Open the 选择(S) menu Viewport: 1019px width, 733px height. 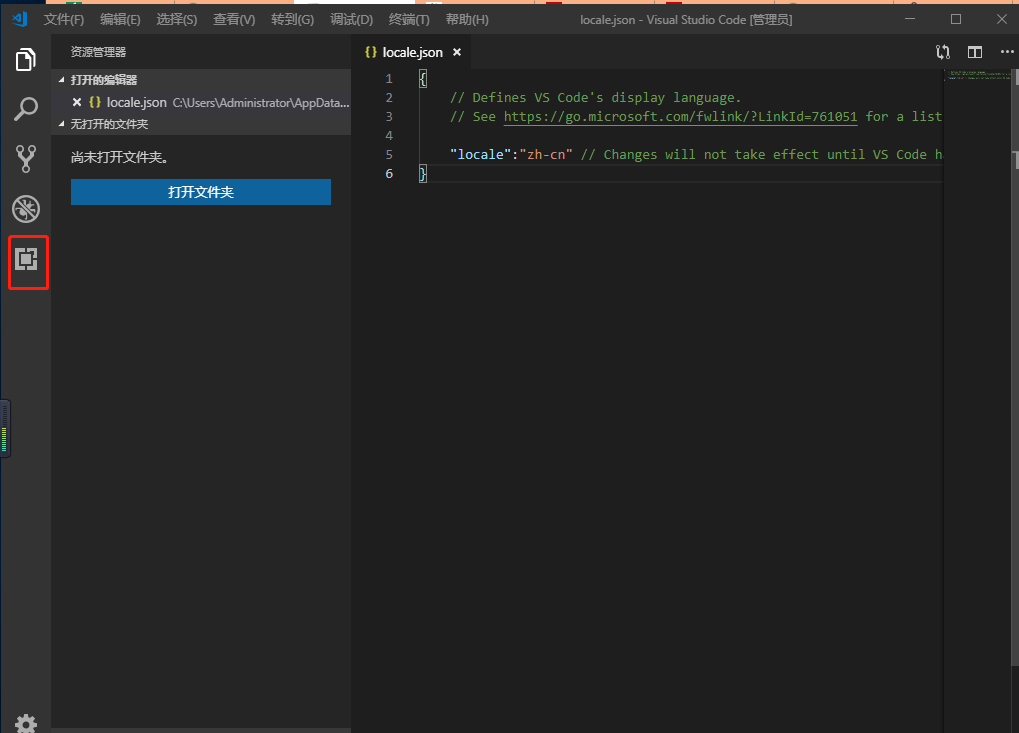(177, 19)
